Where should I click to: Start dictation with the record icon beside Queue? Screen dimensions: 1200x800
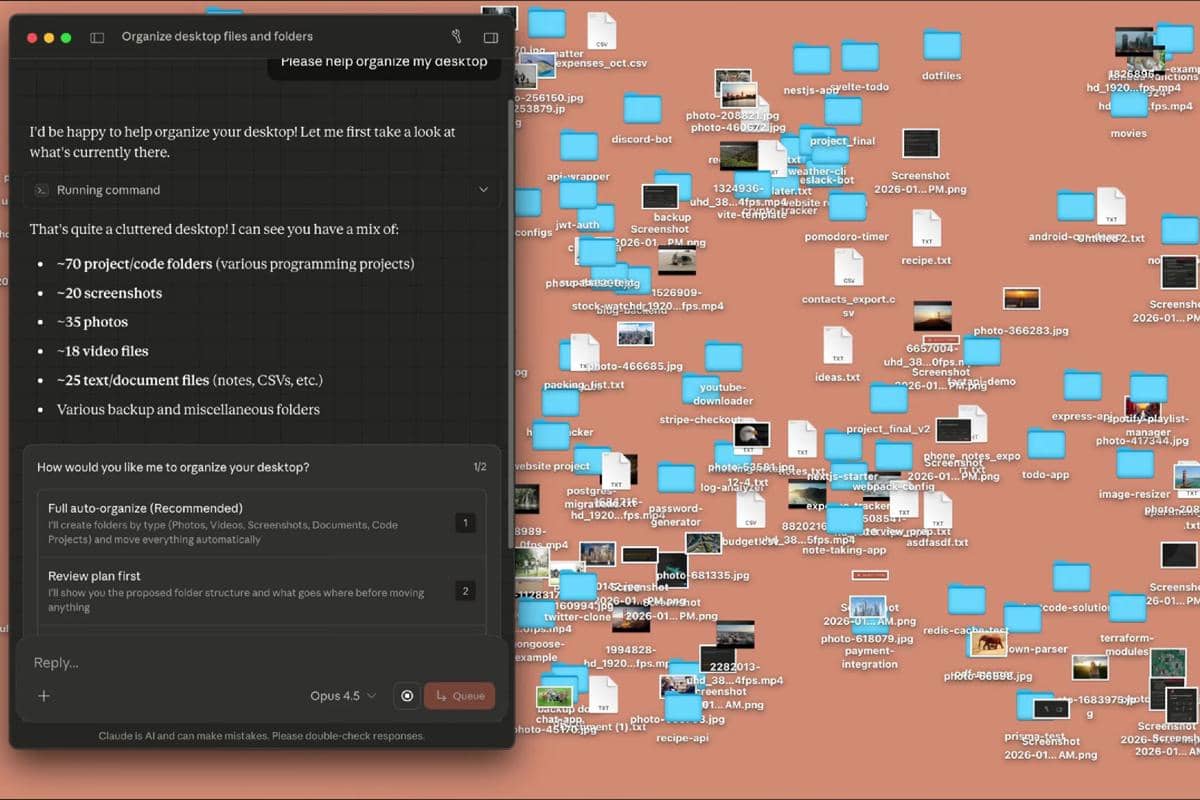coord(406,695)
